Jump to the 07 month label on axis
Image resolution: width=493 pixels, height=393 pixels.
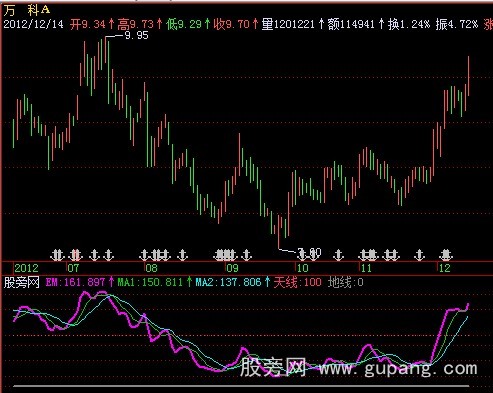tap(73, 268)
